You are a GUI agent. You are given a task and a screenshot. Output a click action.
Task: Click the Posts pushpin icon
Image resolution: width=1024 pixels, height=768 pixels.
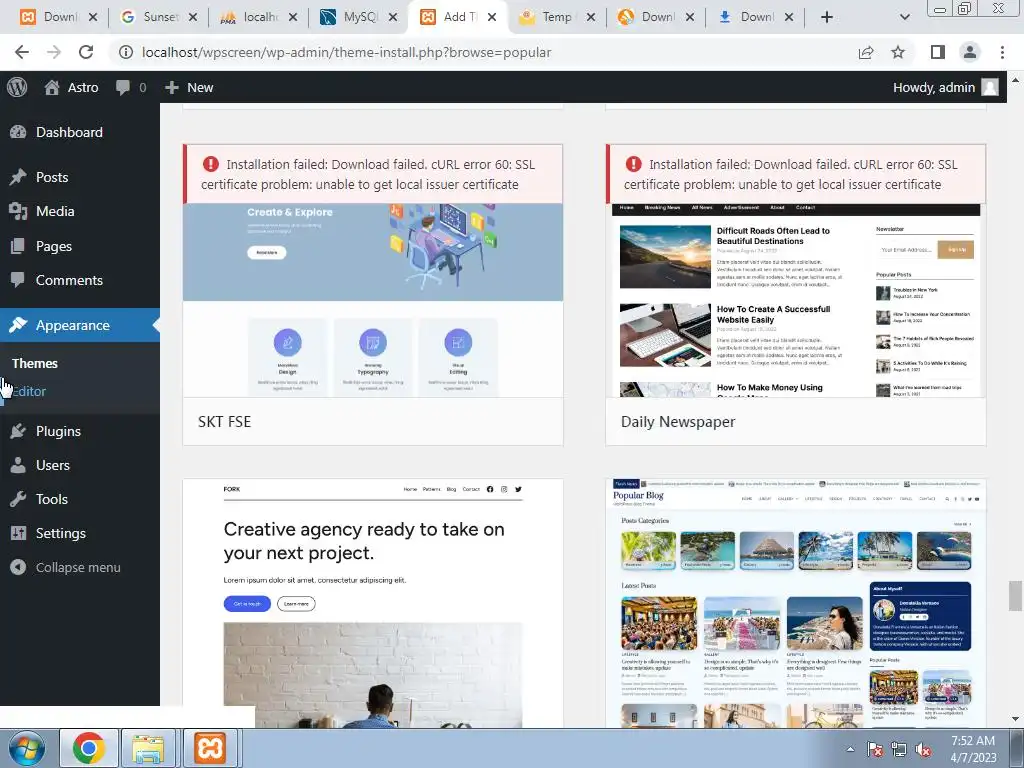(18, 177)
